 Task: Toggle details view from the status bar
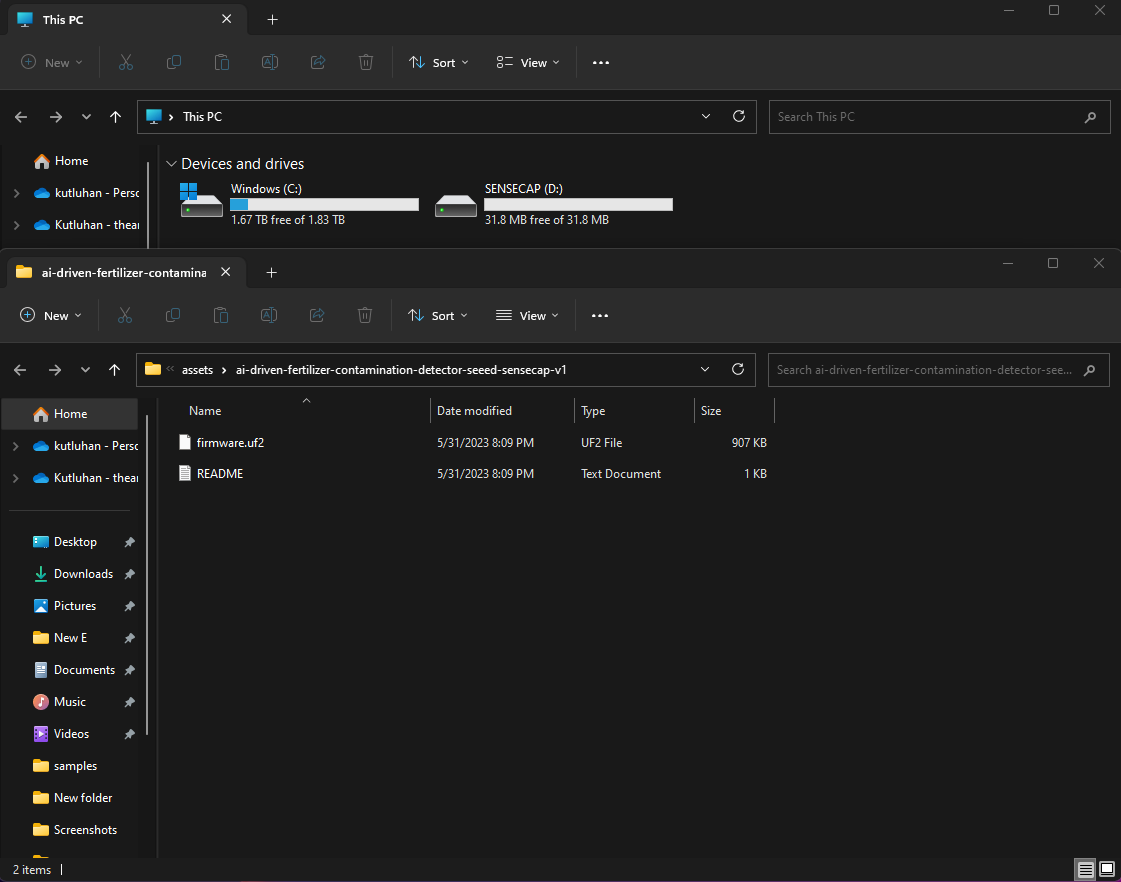(x=1085, y=870)
